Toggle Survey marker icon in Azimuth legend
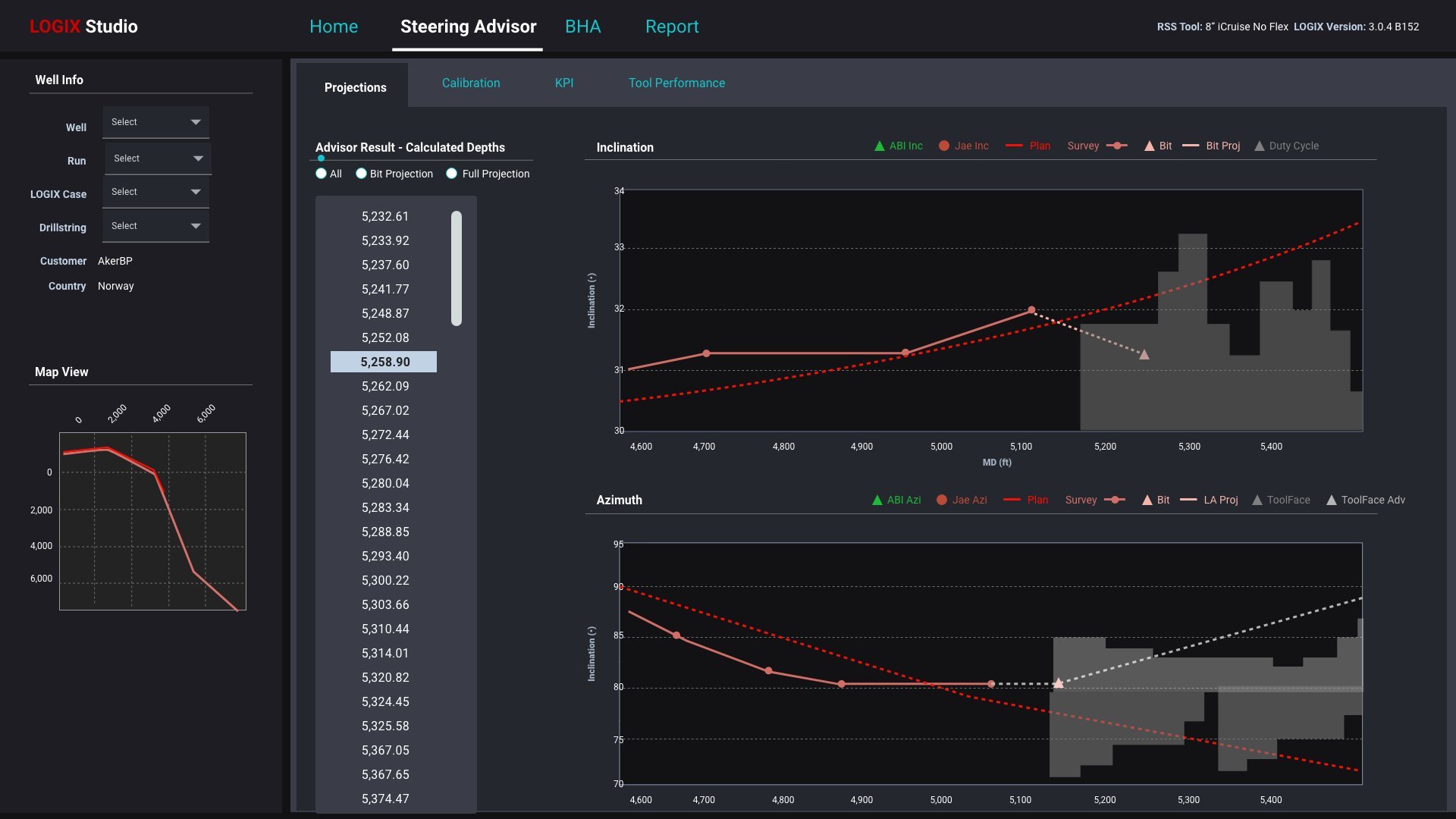Screen dimensions: 1456x819 pos(1114,500)
